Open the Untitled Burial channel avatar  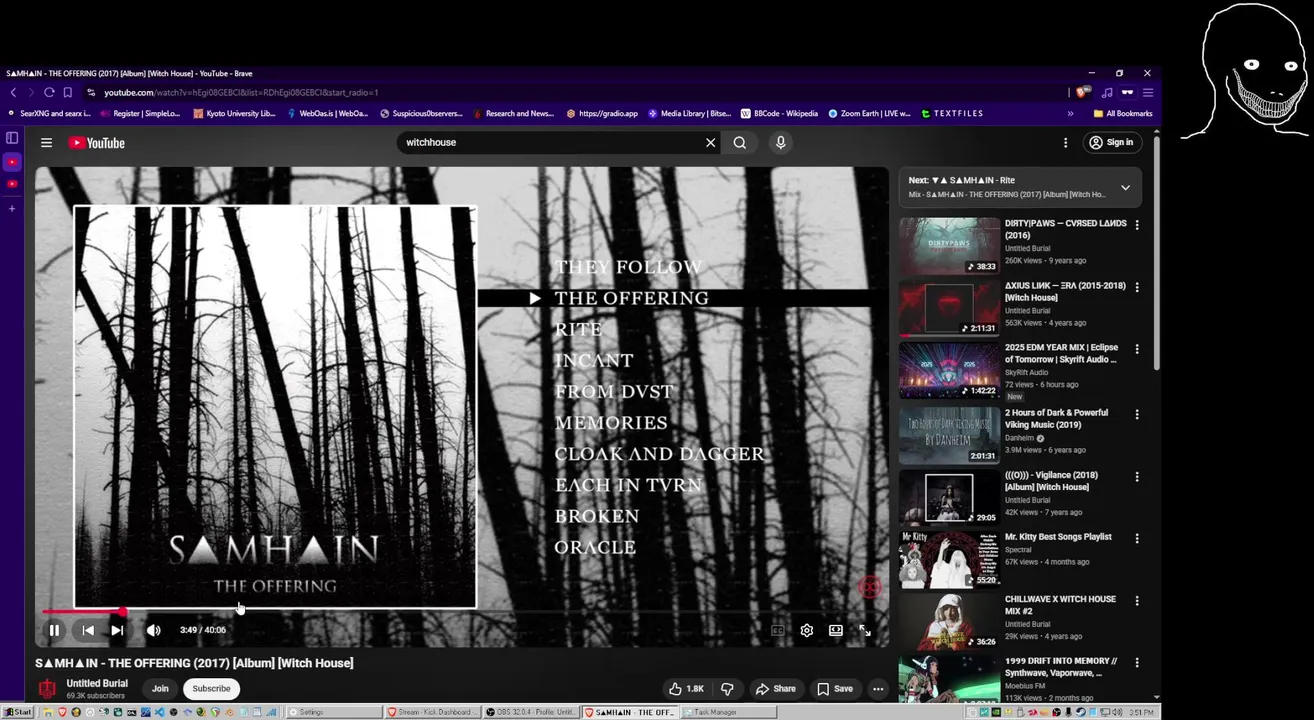click(x=46, y=688)
